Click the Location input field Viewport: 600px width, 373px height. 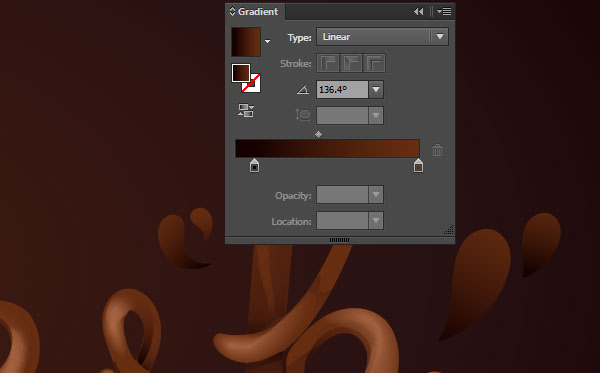click(342, 221)
